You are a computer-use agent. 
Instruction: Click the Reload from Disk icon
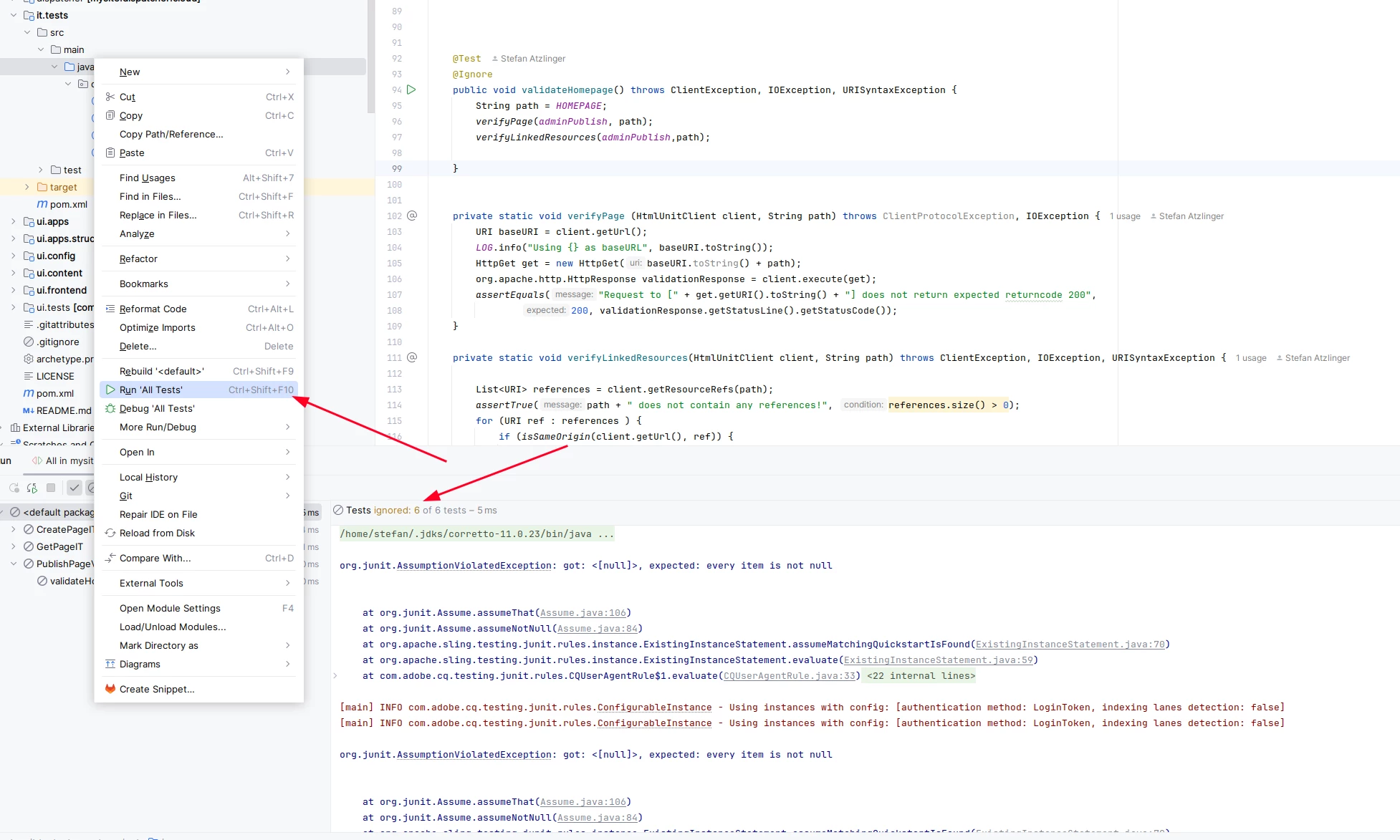point(110,533)
